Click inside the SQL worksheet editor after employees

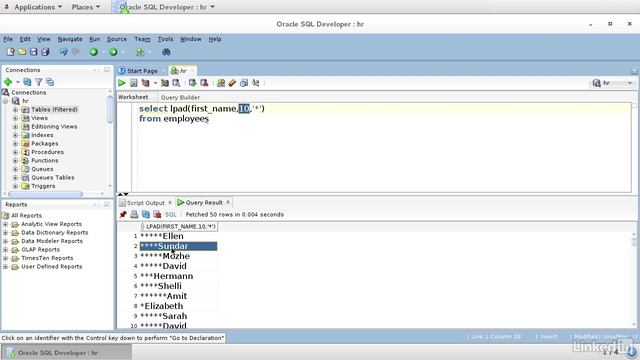[x=210, y=119]
